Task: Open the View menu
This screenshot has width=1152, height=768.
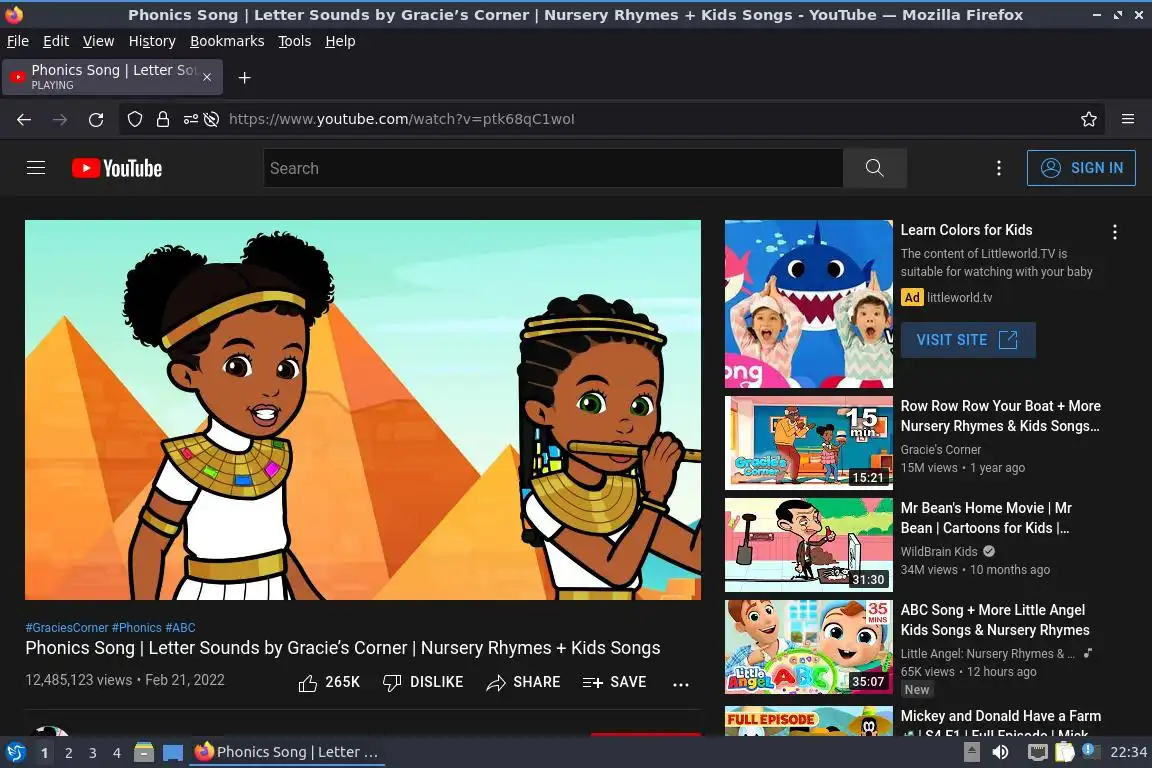Action: pyautogui.click(x=98, y=41)
